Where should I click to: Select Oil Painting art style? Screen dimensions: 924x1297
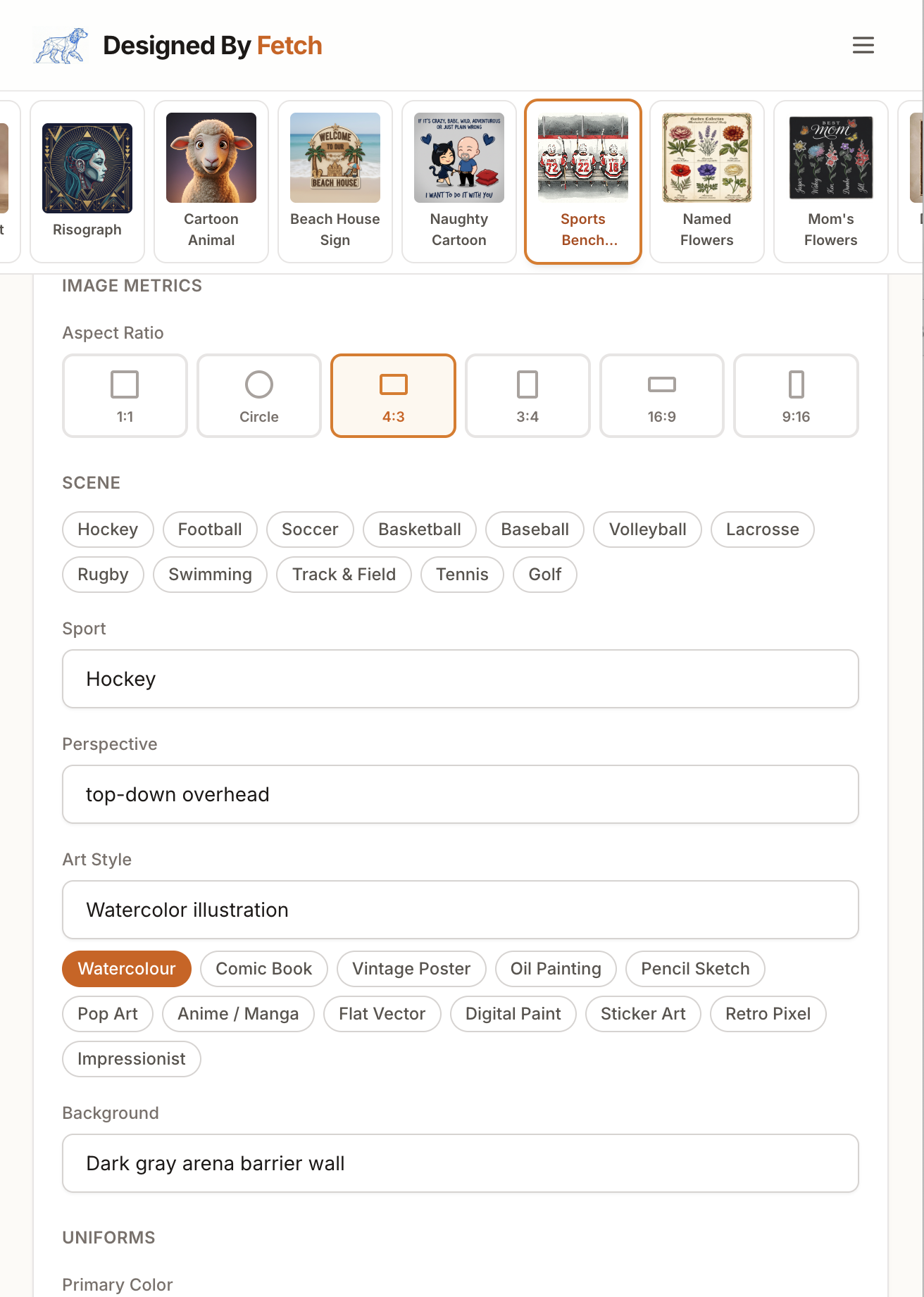pyautogui.click(x=556, y=969)
